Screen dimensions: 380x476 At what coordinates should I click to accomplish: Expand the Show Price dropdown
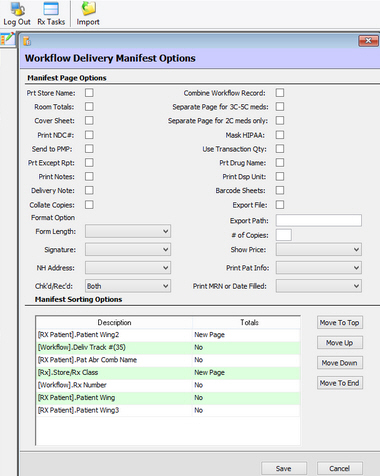tap(319, 249)
